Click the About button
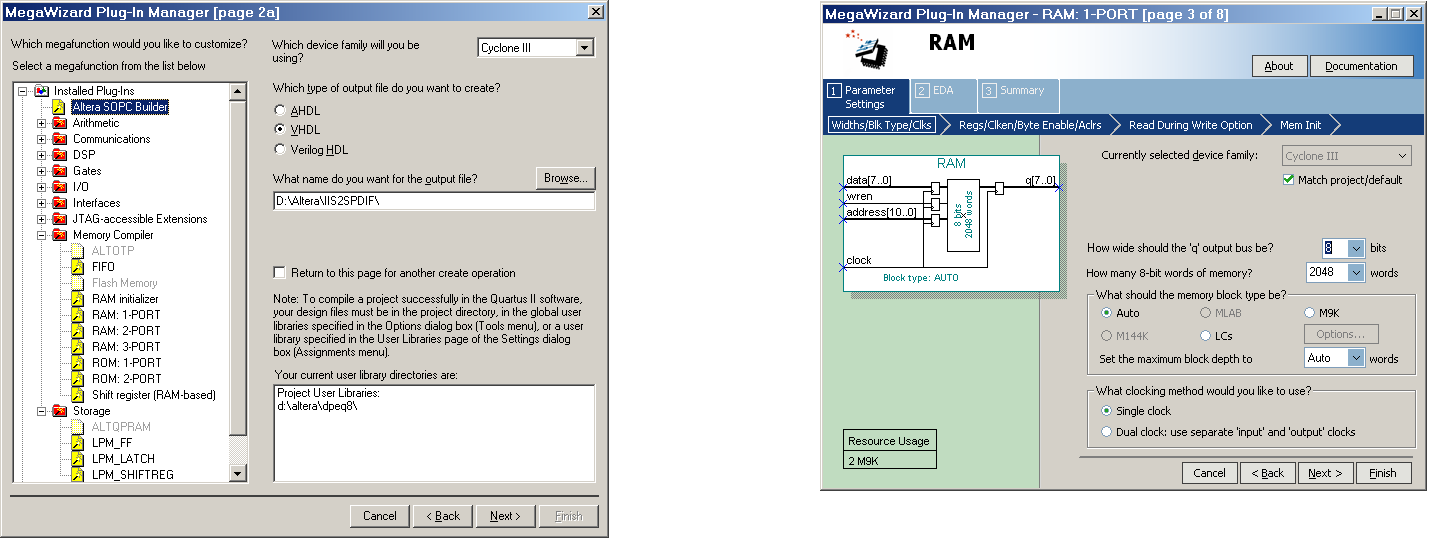 point(1279,66)
